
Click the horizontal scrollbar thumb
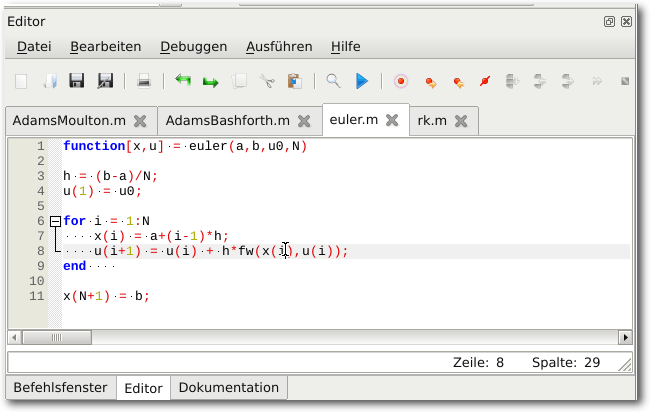coord(57,337)
